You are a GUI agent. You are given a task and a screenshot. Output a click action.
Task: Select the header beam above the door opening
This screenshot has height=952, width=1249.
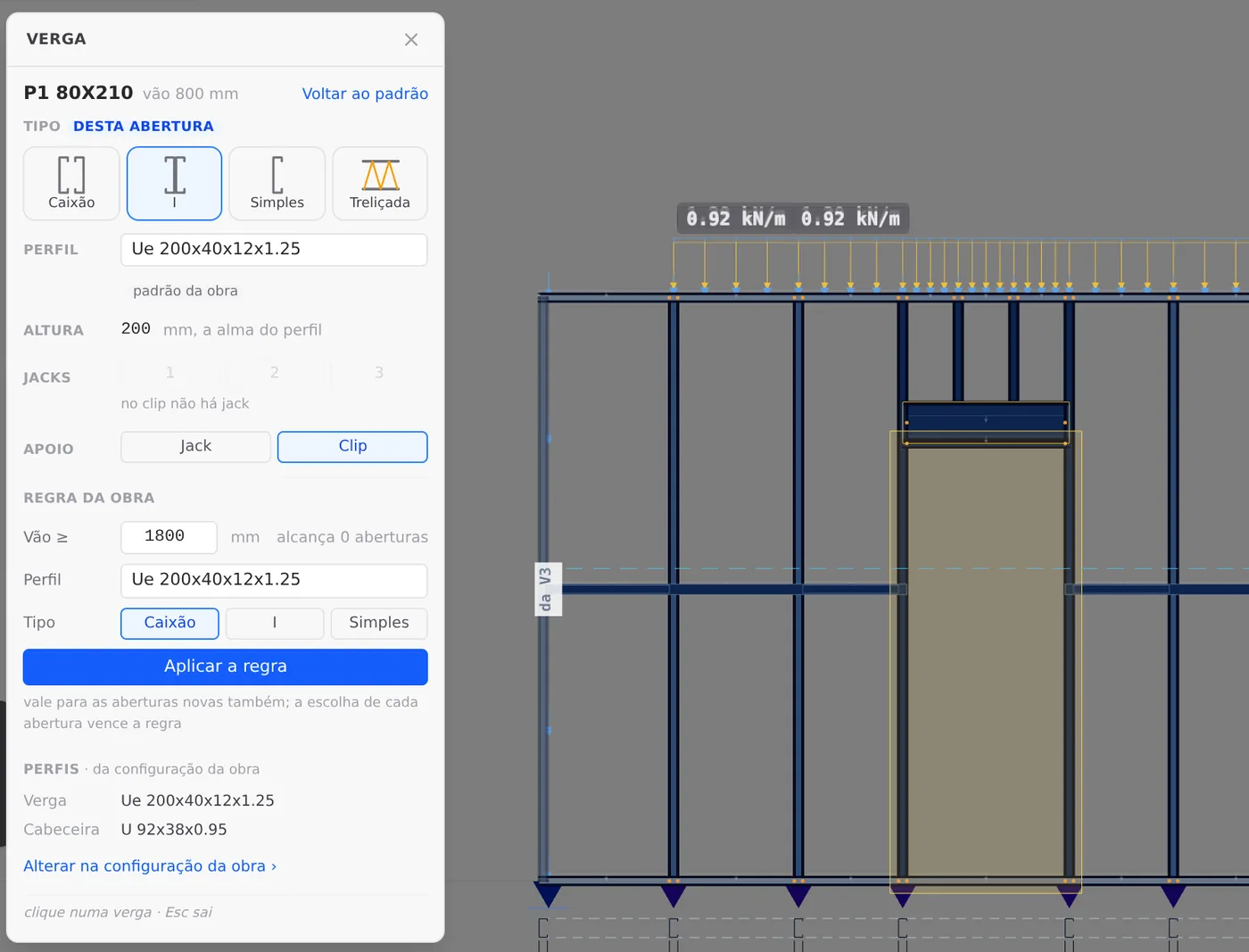click(986, 423)
